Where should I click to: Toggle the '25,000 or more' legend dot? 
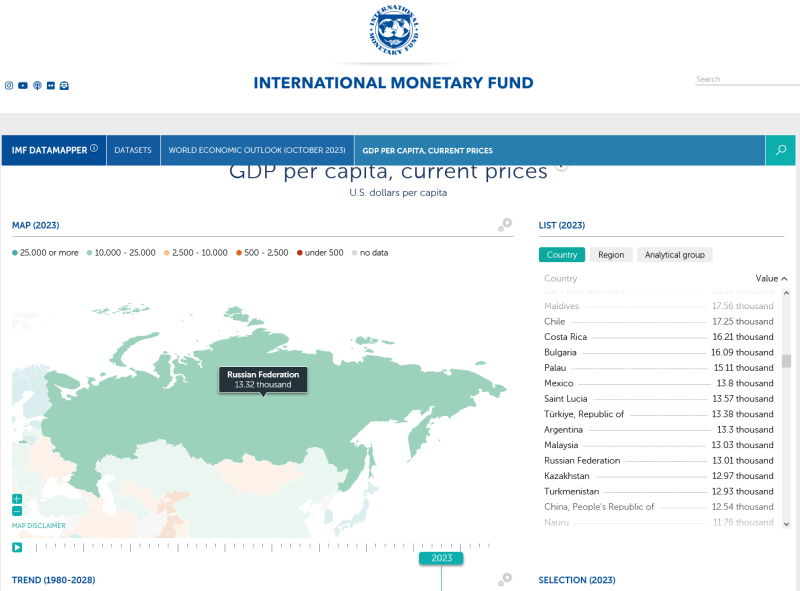click(15, 253)
